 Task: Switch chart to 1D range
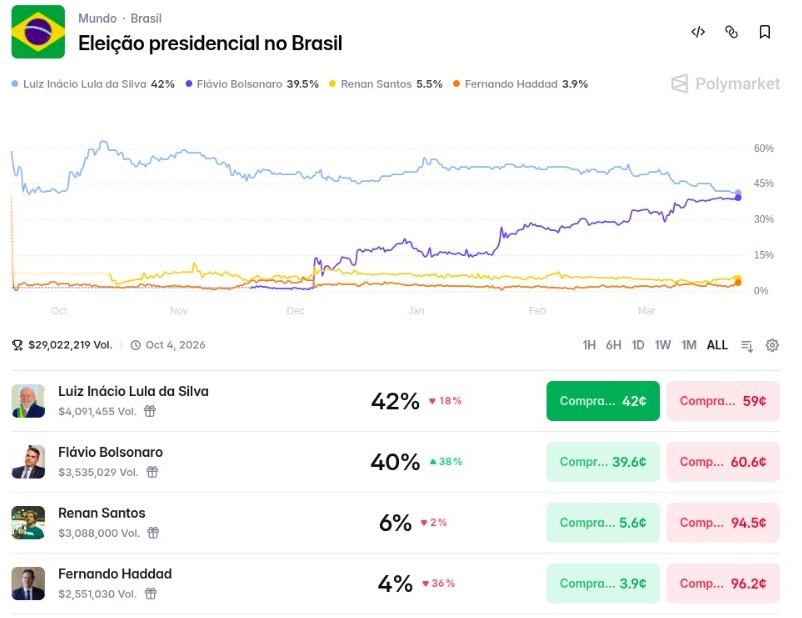click(x=638, y=345)
